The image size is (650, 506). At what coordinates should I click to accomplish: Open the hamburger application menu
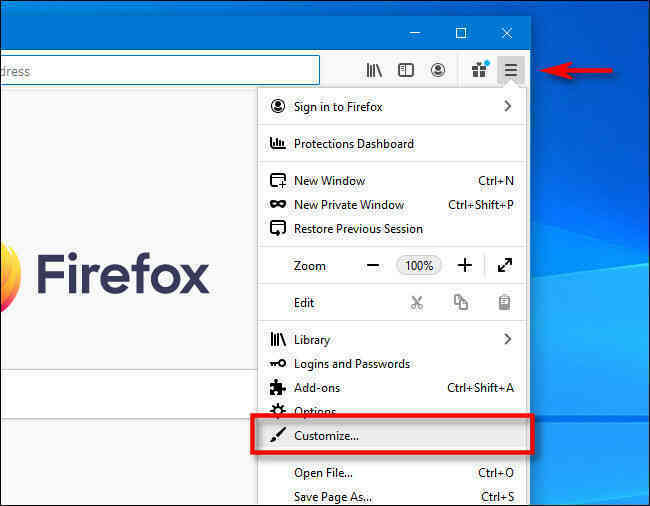point(511,70)
